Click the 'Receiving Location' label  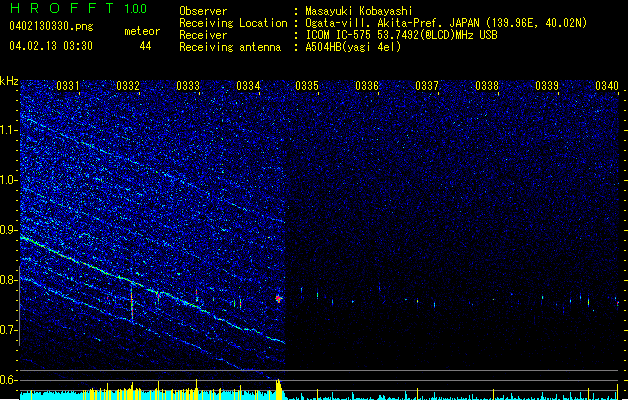[x=233, y=23]
